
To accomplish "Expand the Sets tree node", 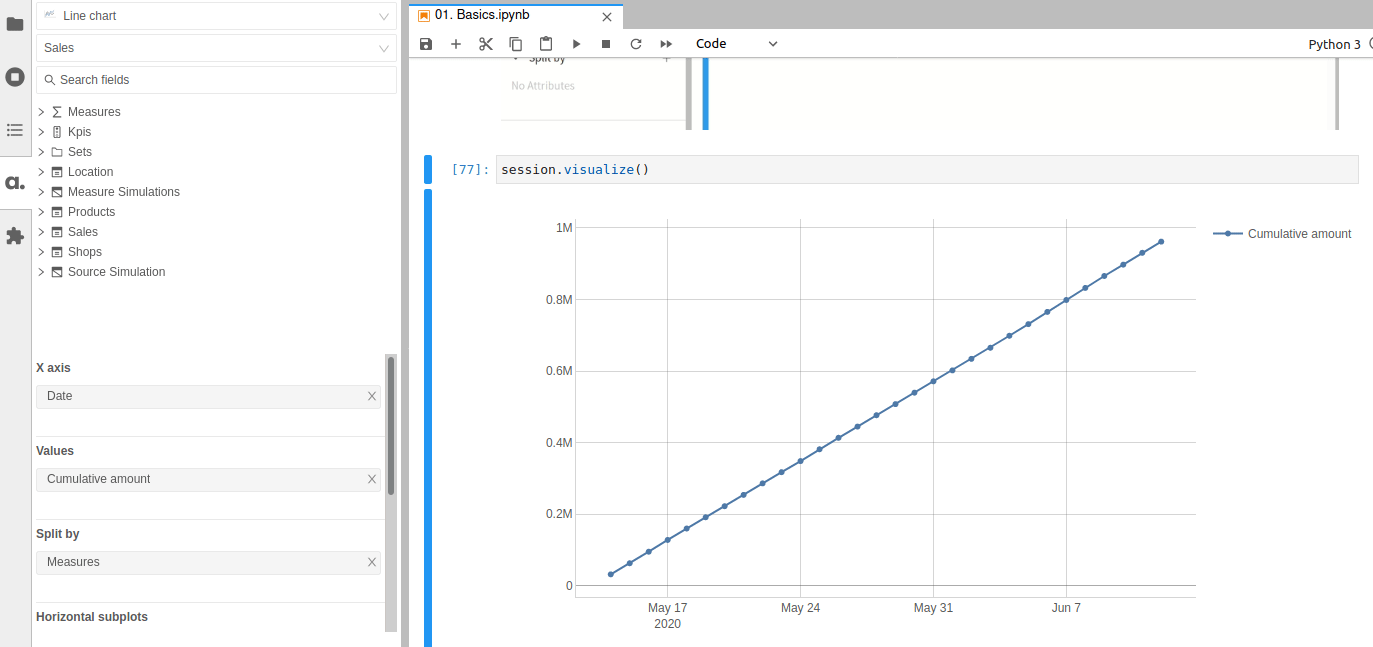I will (41, 152).
